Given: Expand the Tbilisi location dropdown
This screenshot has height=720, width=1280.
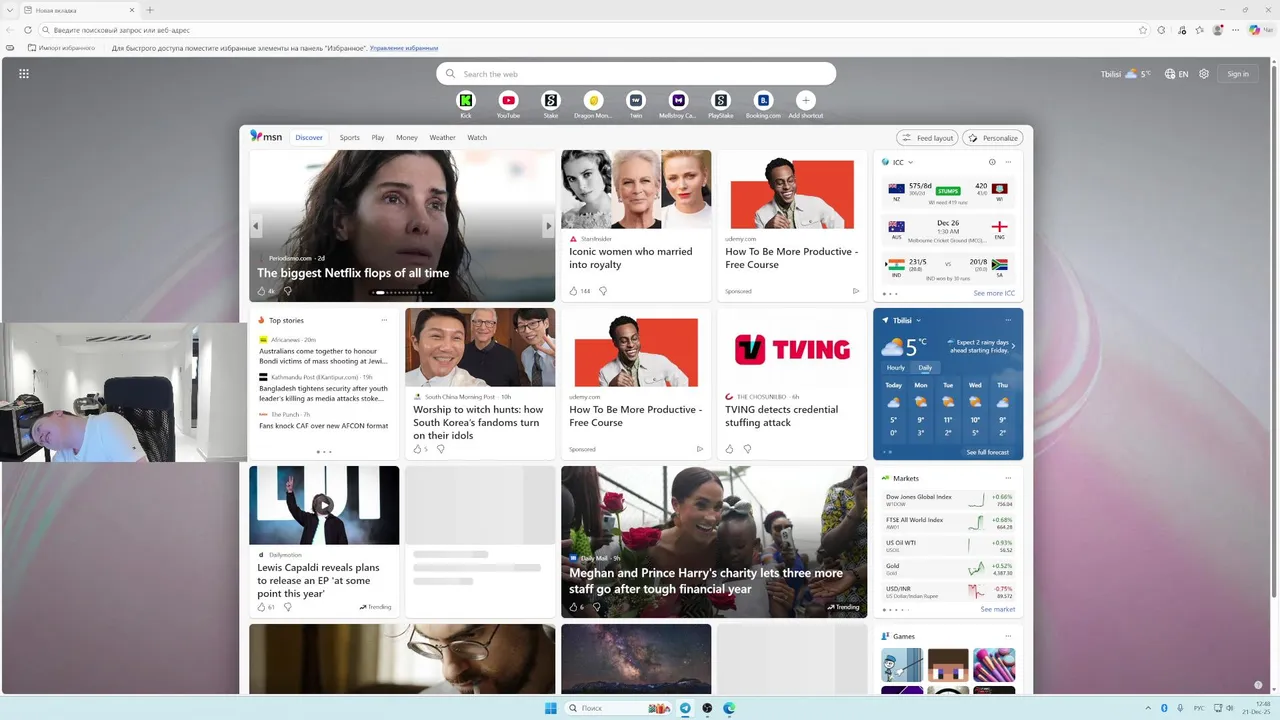Looking at the screenshot, I should tap(918, 320).
